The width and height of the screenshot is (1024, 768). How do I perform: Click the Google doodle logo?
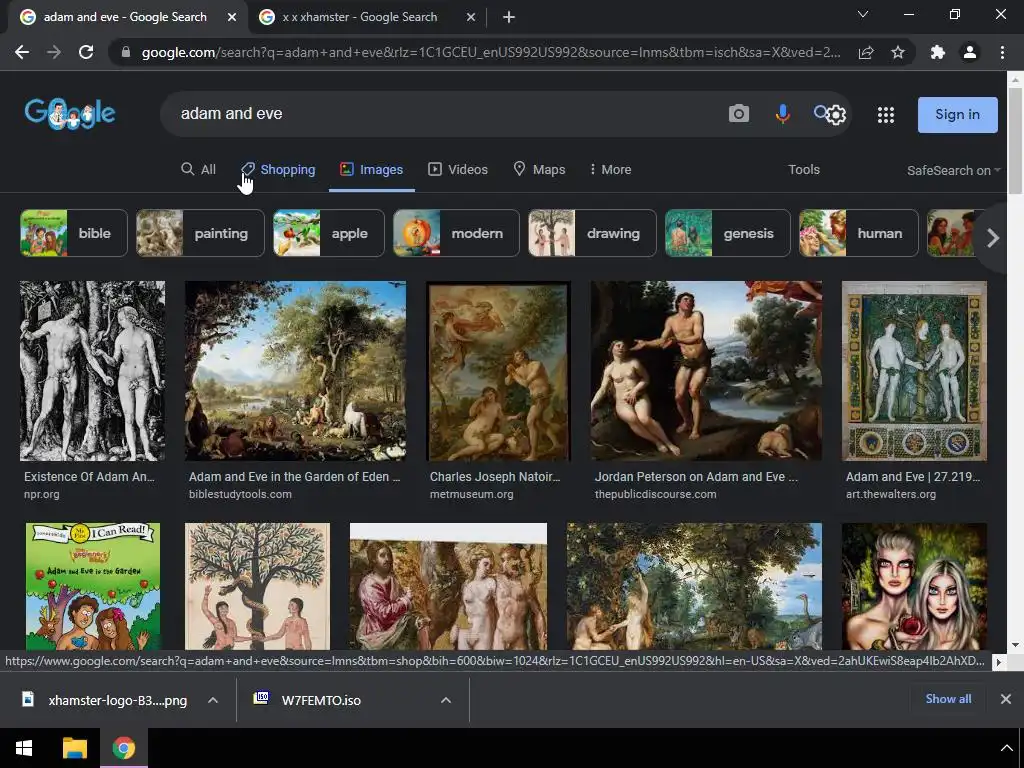tap(70, 114)
